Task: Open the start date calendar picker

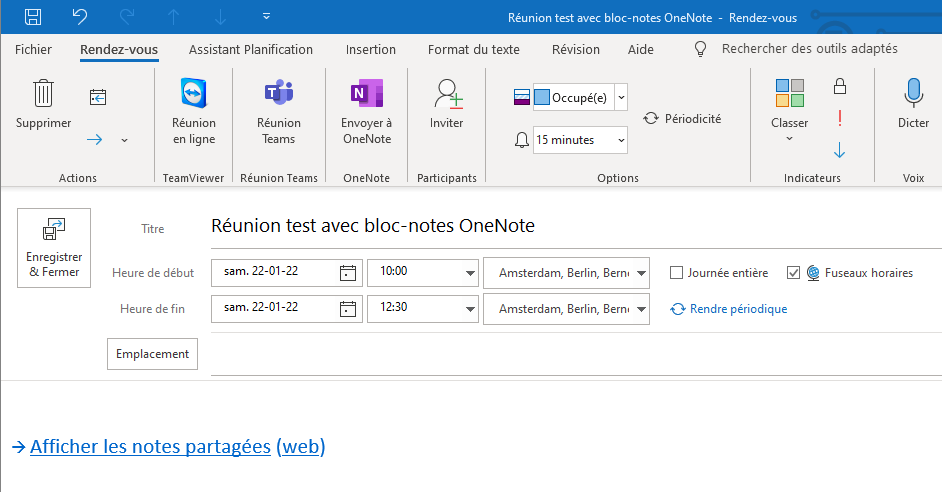Action: (348, 273)
